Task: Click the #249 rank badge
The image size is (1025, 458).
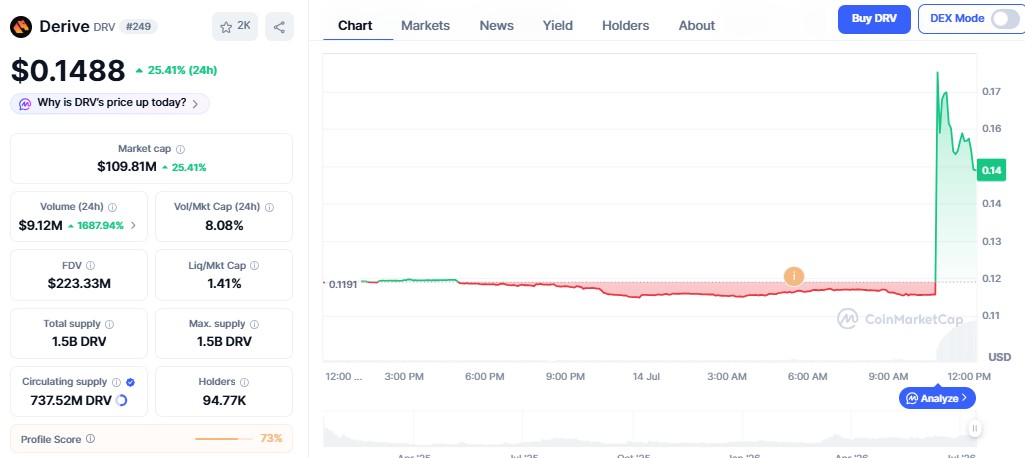Action: click(138, 27)
